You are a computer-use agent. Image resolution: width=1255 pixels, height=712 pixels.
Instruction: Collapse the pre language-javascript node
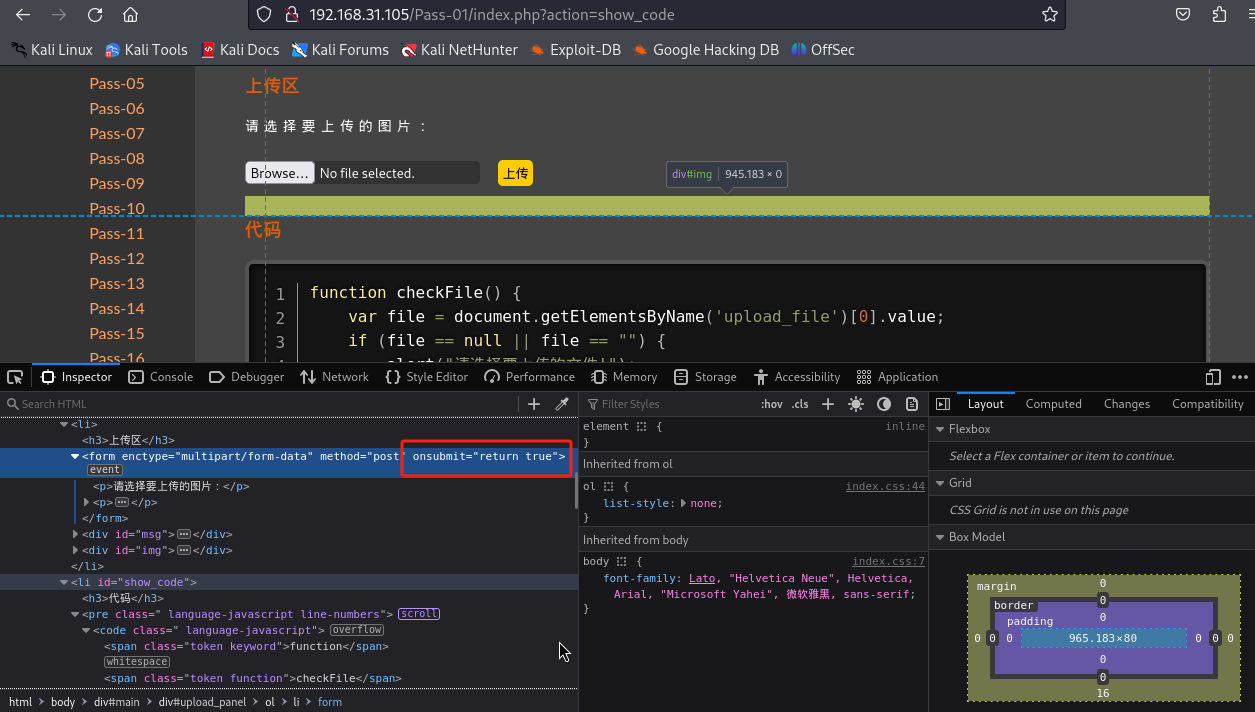75,614
